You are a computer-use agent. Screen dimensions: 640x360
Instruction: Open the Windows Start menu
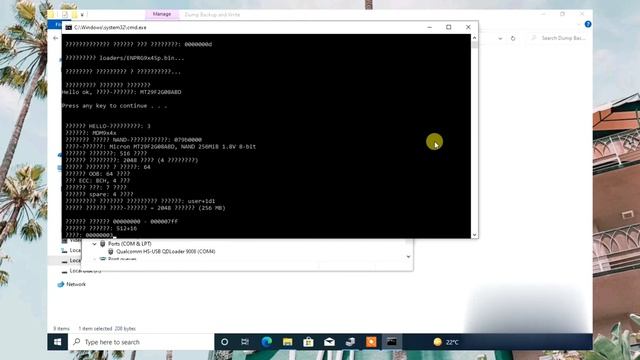click(x=57, y=342)
